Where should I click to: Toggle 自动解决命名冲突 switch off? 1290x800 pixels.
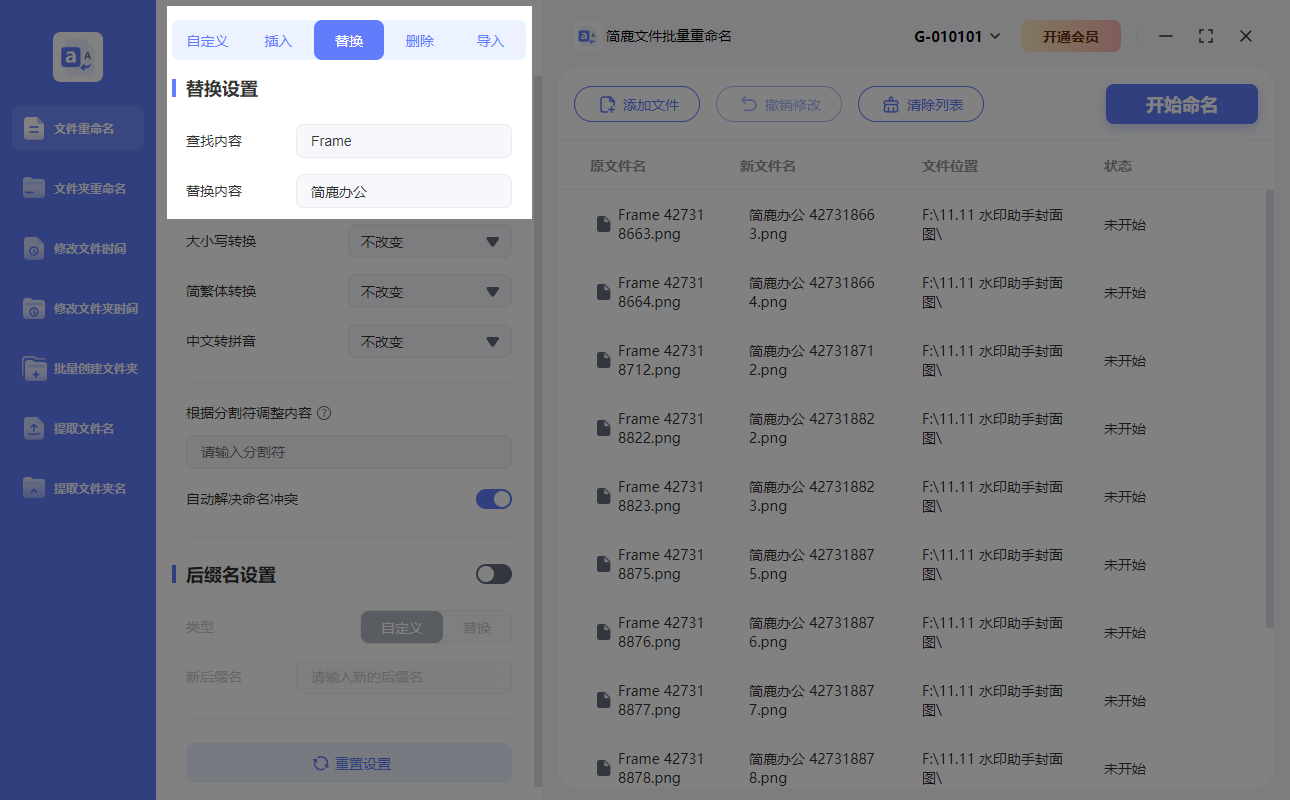(x=494, y=498)
